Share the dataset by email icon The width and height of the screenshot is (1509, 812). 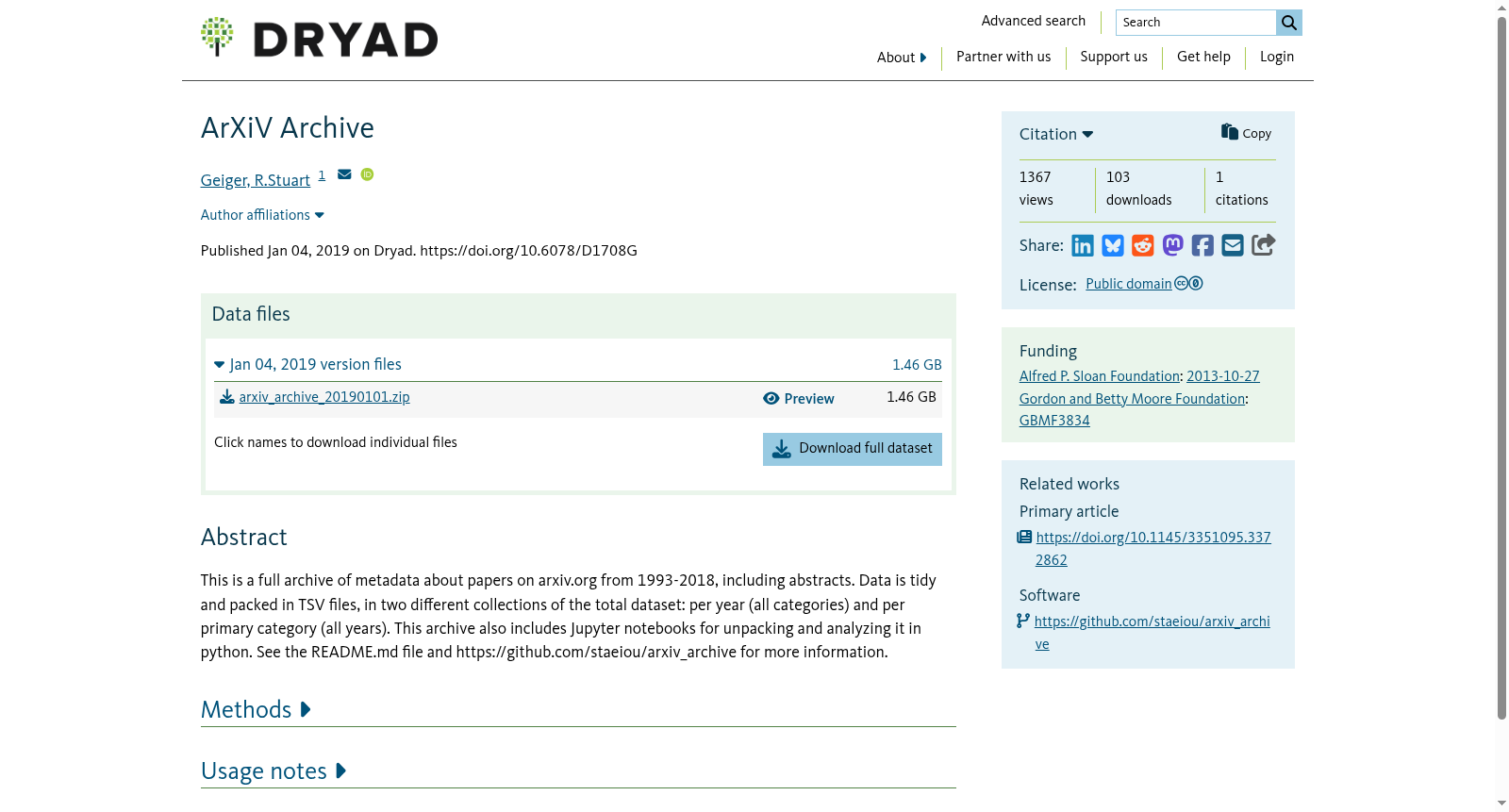point(1233,245)
